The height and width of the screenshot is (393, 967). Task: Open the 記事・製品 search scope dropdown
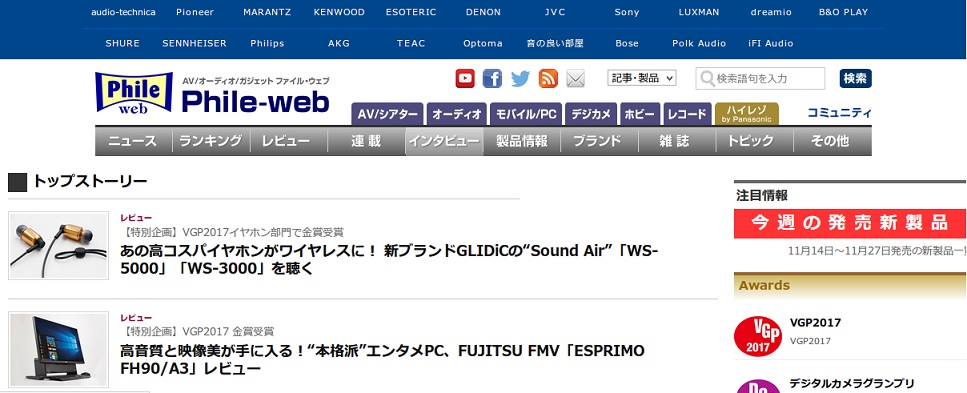pos(642,78)
